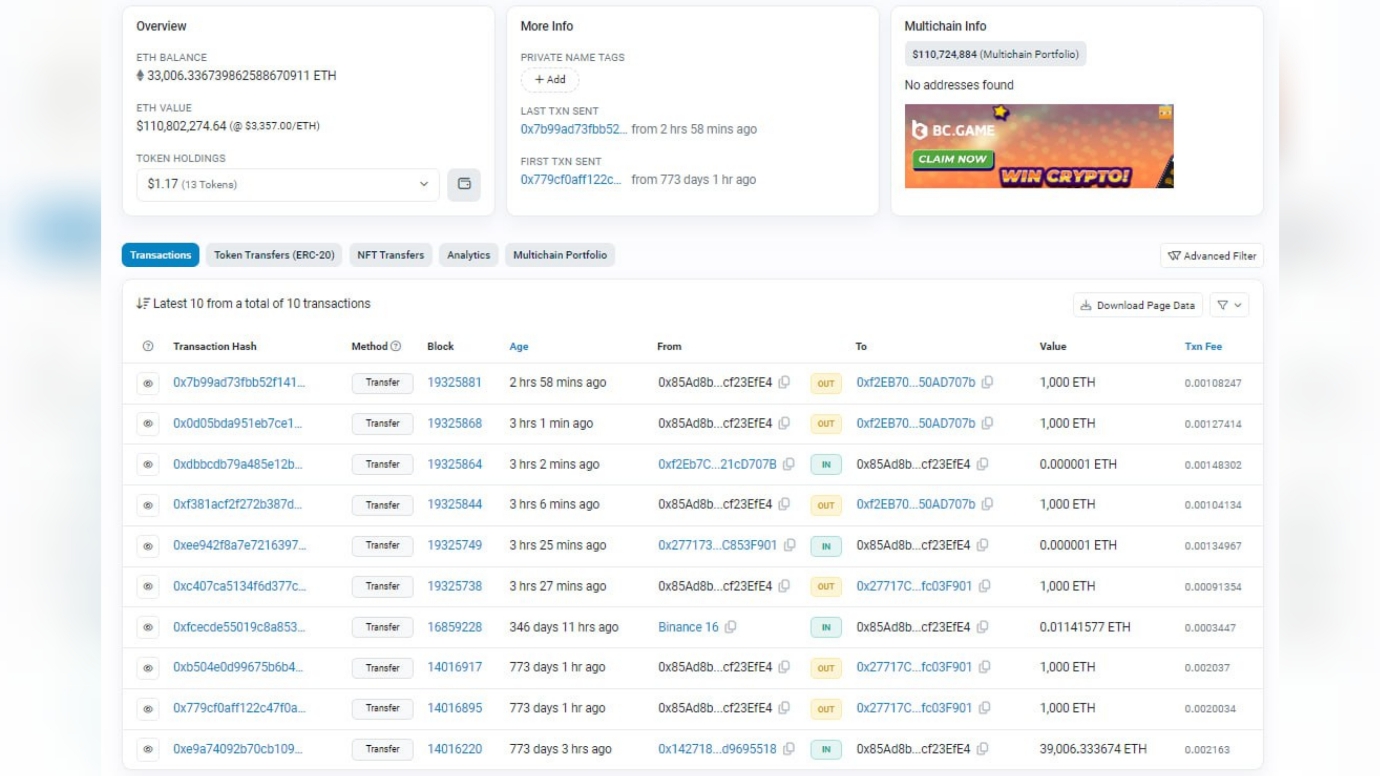
Task: Toggle Age column header format
Action: 519,346
